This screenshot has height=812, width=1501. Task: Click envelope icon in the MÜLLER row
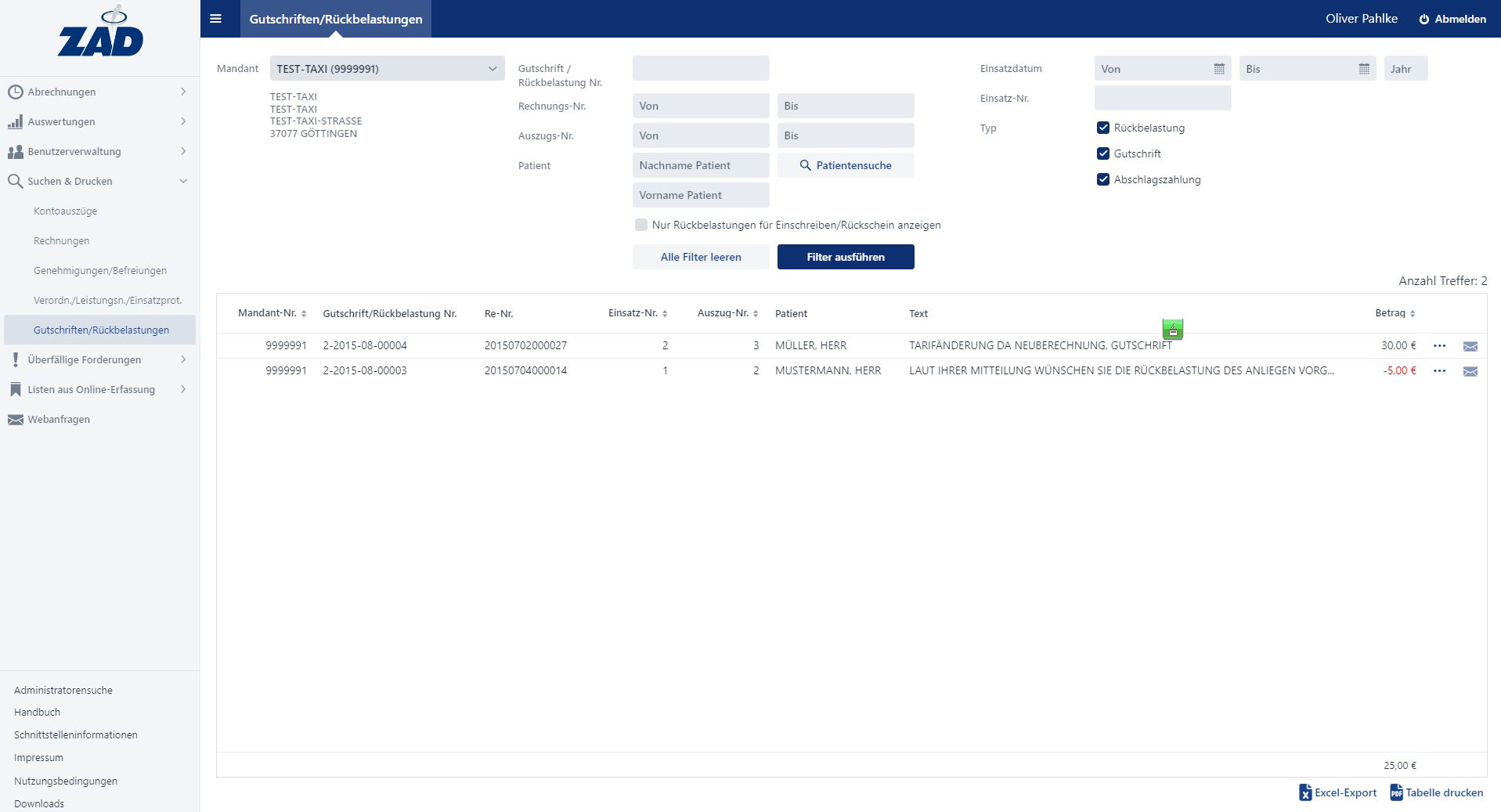tap(1470, 346)
